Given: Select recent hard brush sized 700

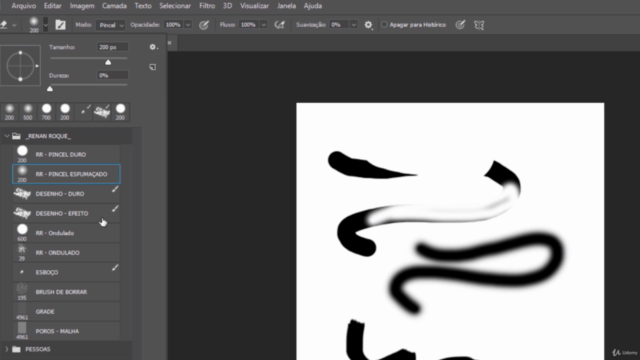Looking at the screenshot, I should pyautogui.click(x=47, y=112).
